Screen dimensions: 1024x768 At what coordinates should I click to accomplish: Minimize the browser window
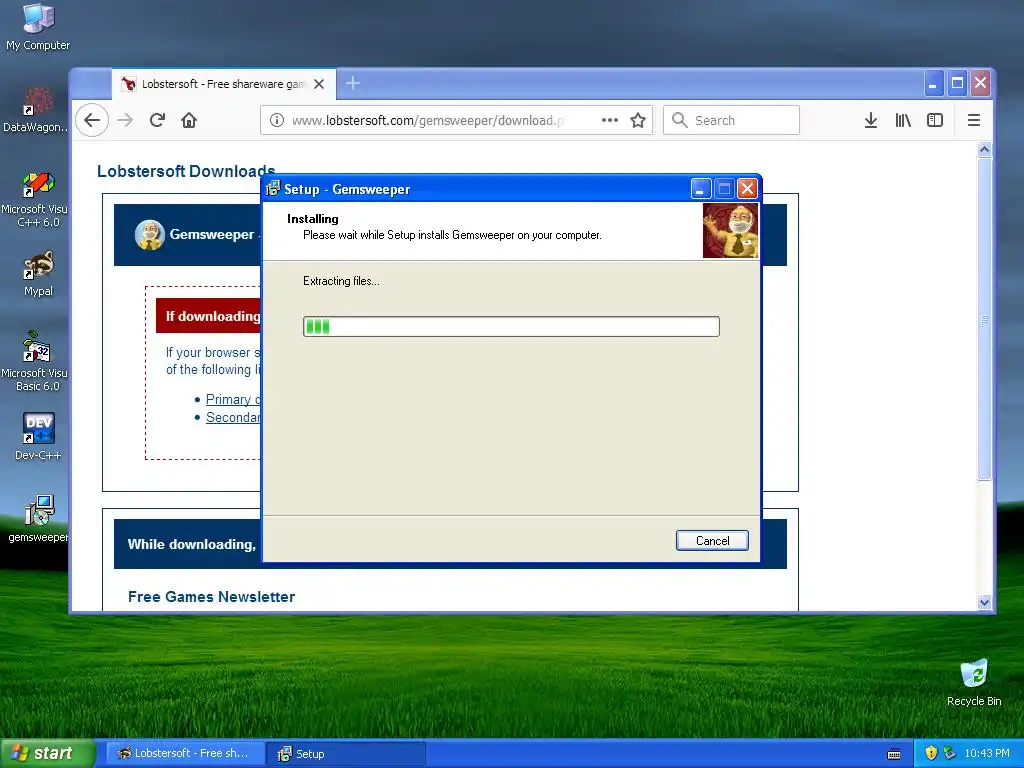pyautogui.click(x=933, y=84)
